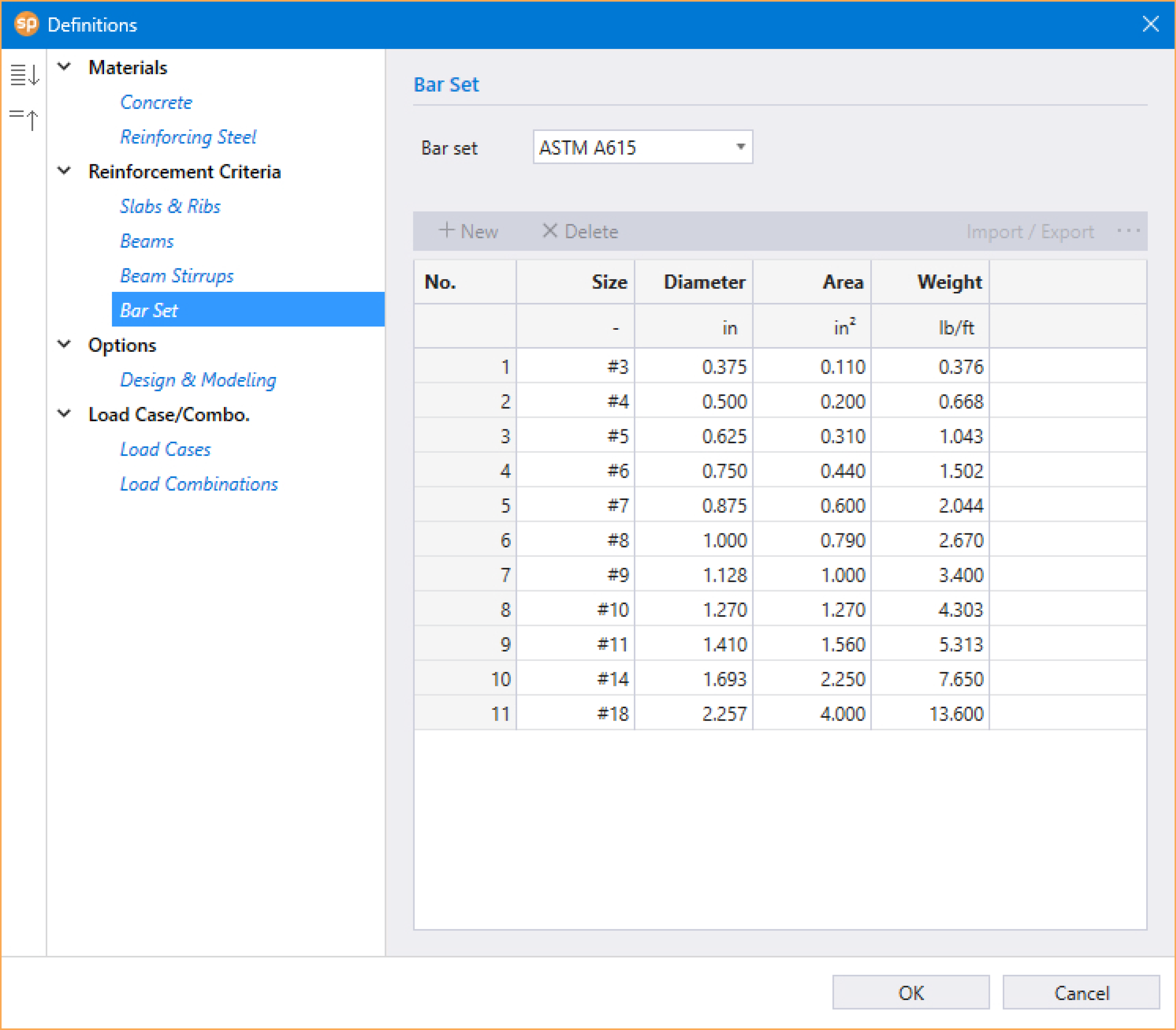Screen dimensions: 1176x1030
Task: Select the Bar Set tree item
Action: (x=248, y=310)
